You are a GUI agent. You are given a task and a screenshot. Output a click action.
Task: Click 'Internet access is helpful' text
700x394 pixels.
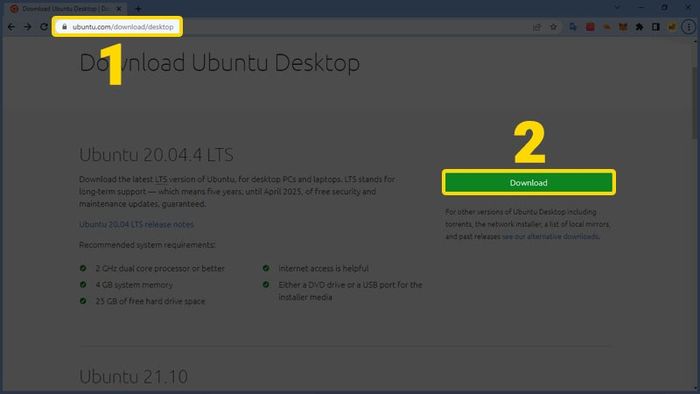(323, 268)
